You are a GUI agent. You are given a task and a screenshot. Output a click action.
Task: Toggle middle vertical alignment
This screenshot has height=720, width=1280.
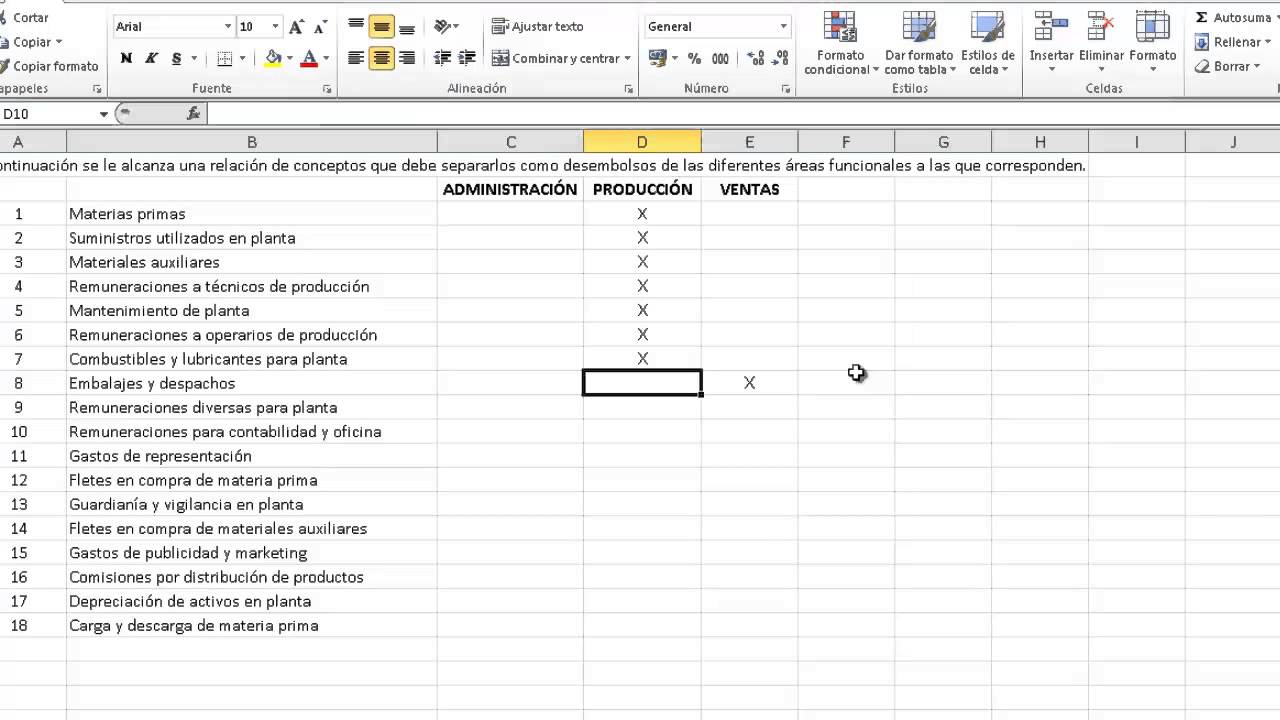tap(381, 27)
